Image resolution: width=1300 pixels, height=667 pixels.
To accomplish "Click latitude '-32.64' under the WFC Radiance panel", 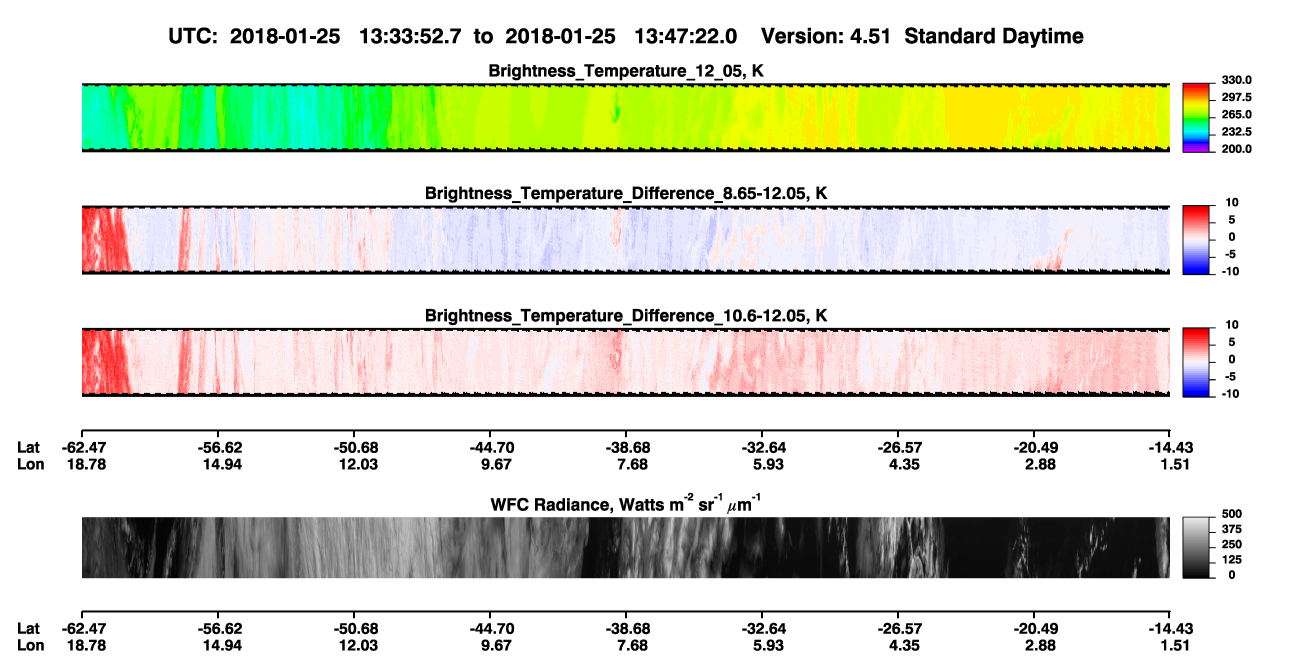I will point(762,629).
